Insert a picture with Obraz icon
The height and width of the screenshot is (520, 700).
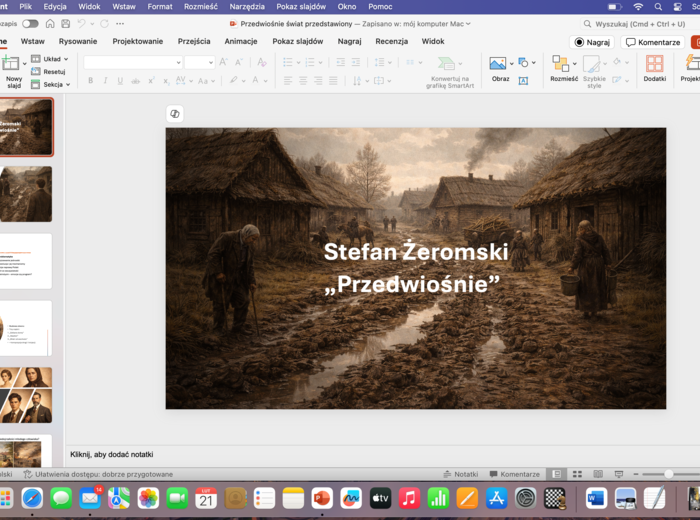point(498,64)
